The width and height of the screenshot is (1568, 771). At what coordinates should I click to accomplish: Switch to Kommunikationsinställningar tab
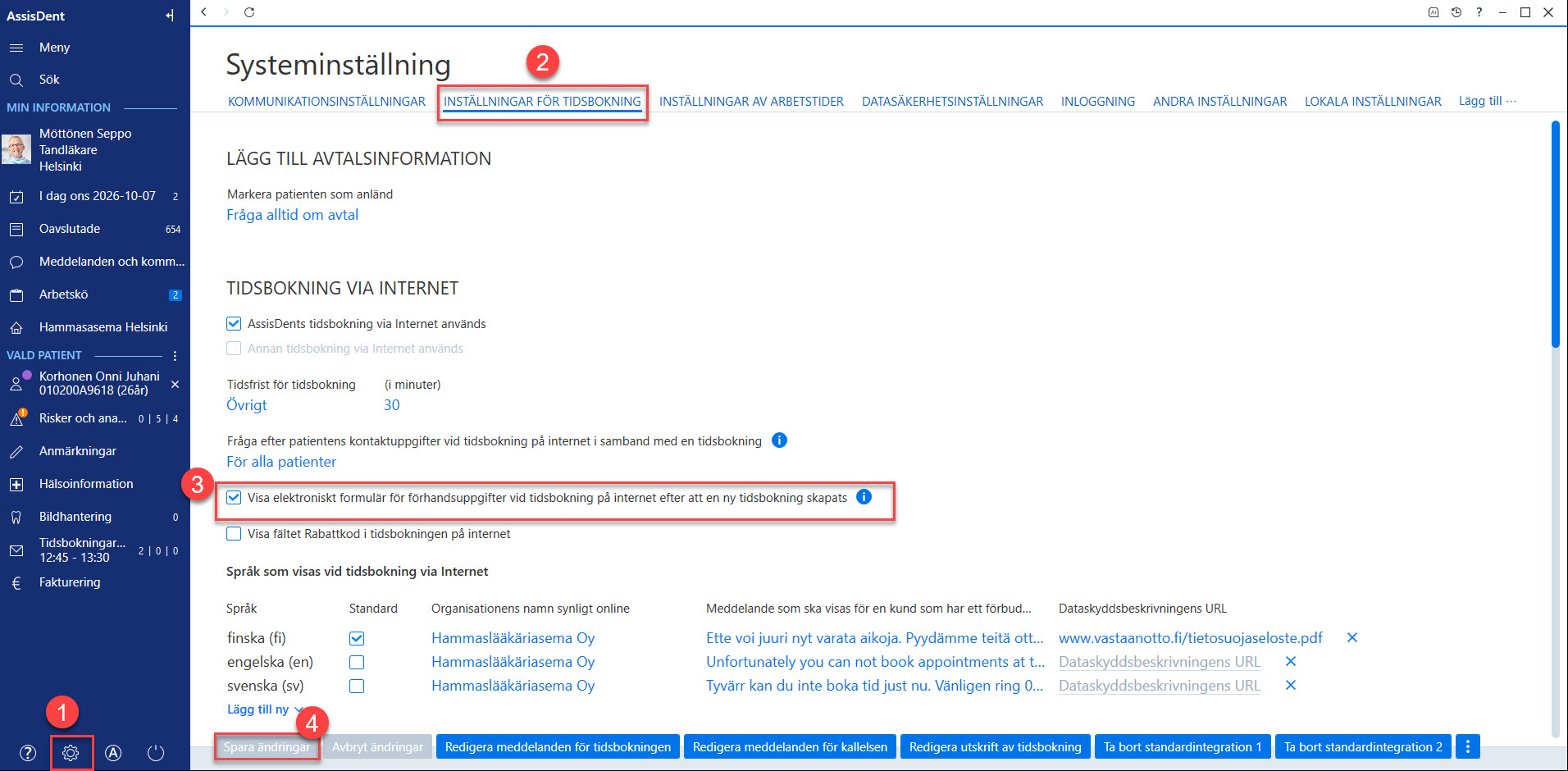(326, 102)
